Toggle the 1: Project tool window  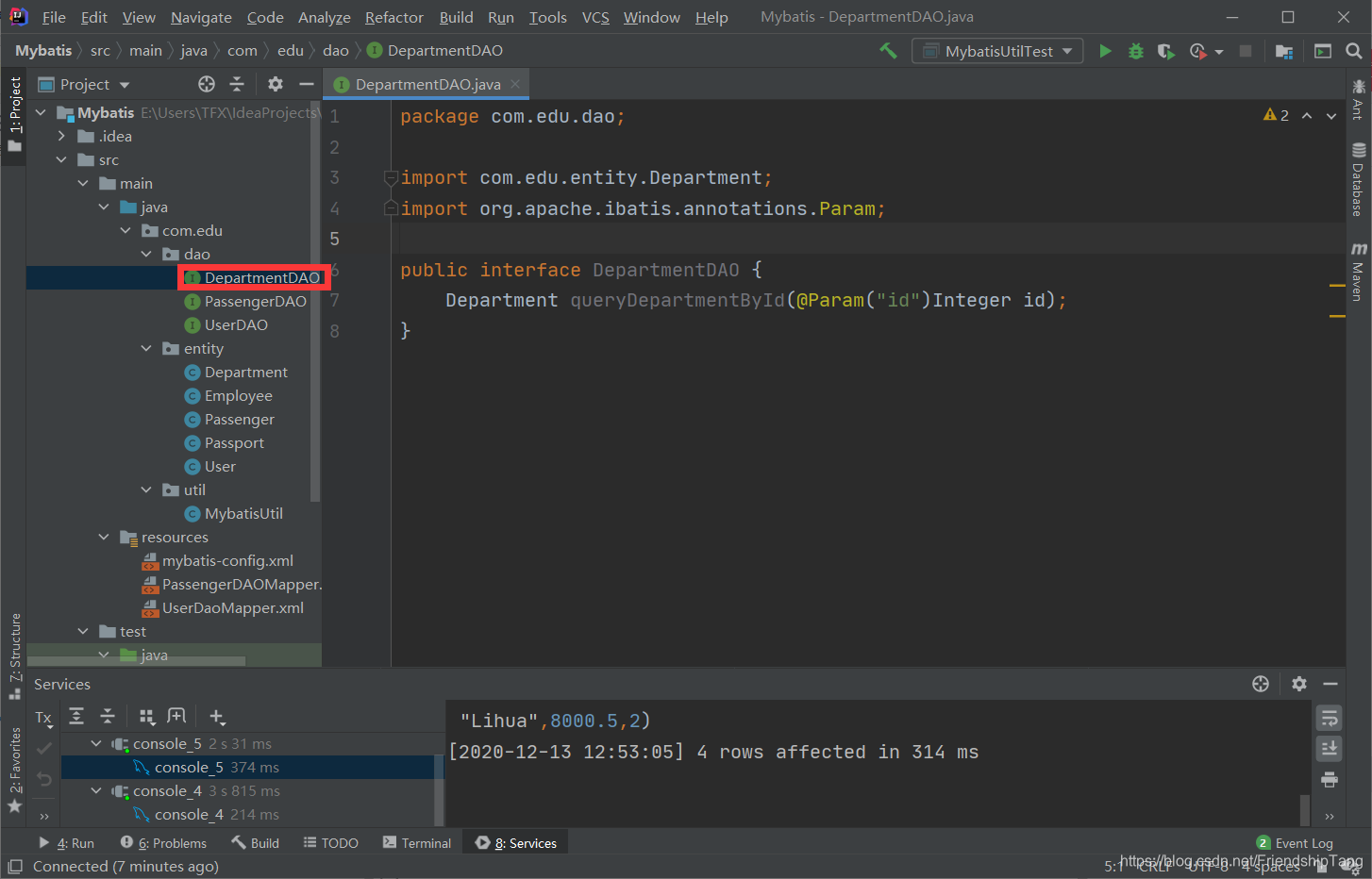[14, 115]
